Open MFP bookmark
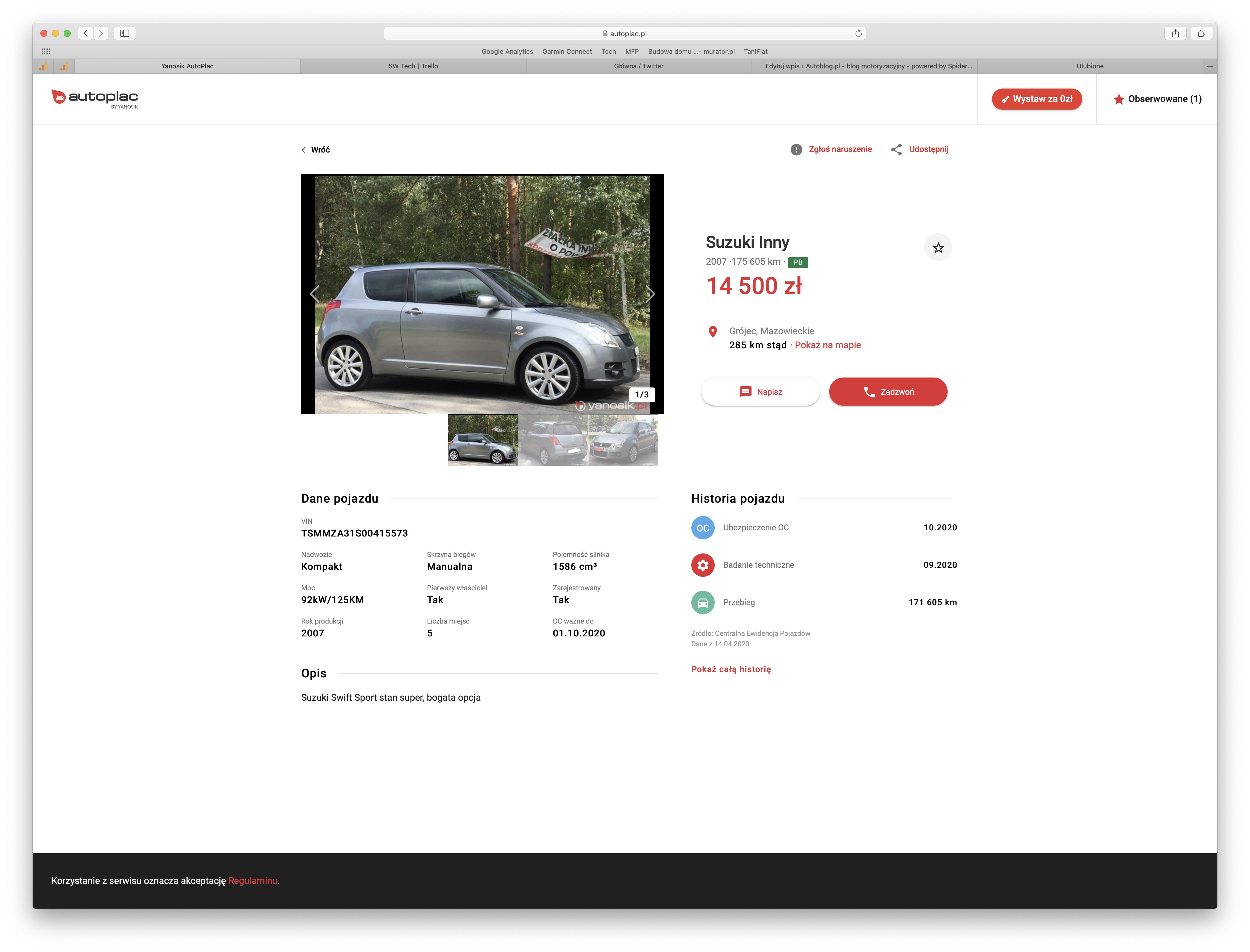The image size is (1250, 952). point(632,51)
